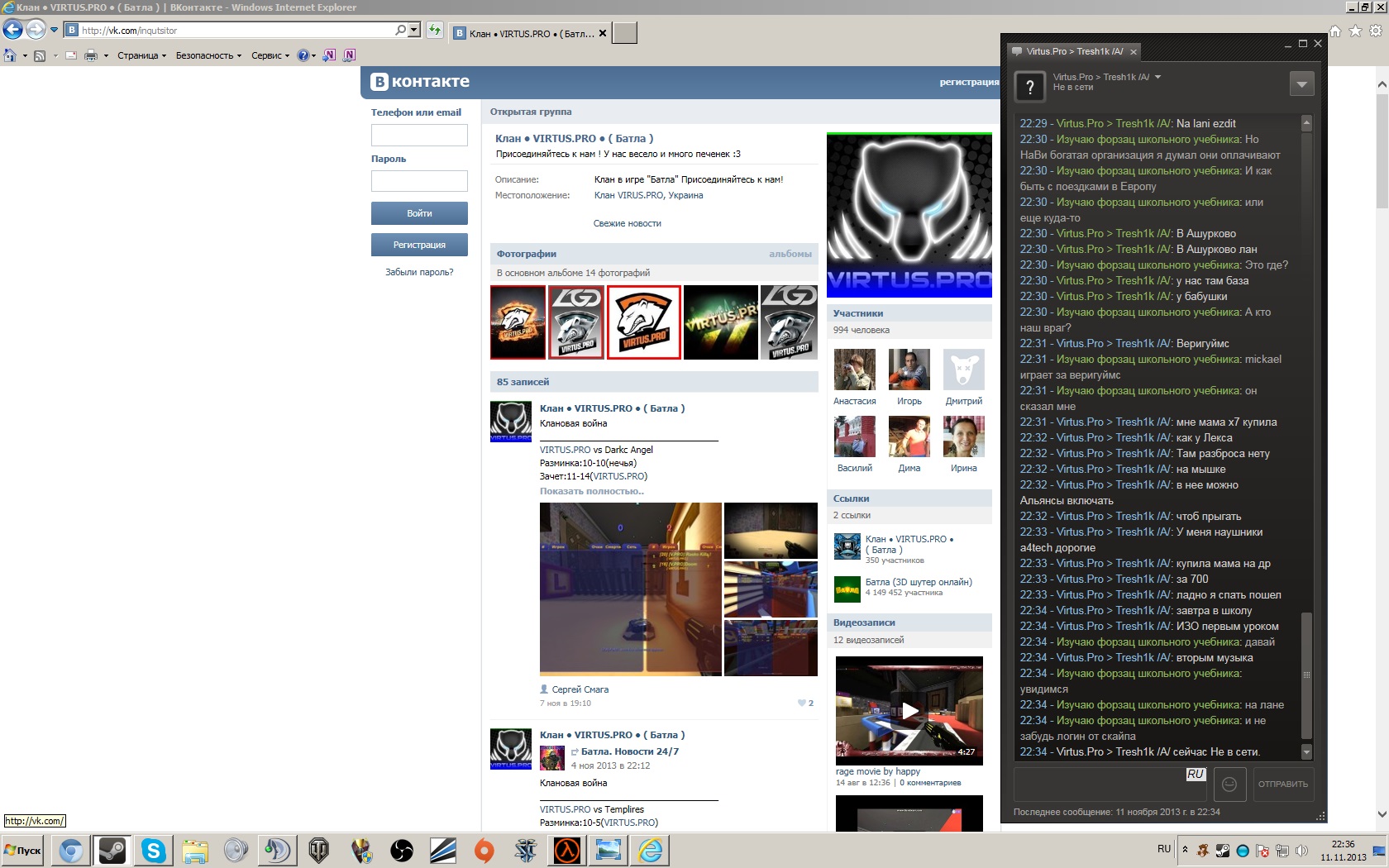Switch to Steam in the taskbar
This screenshot has width=1389, height=868.
coord(112,851)
